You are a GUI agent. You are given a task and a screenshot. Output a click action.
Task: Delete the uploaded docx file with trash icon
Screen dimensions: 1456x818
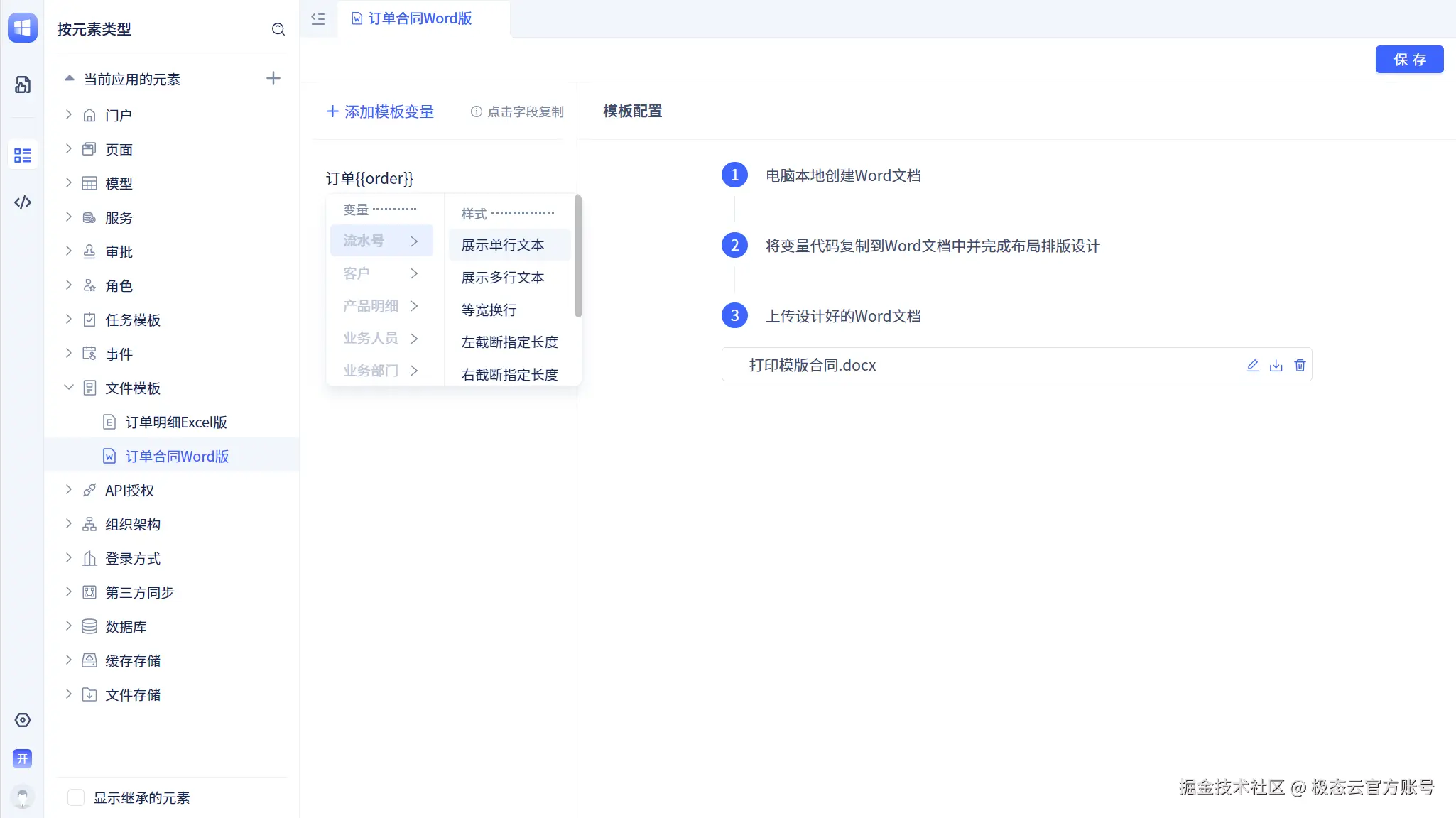(1300, 365)
